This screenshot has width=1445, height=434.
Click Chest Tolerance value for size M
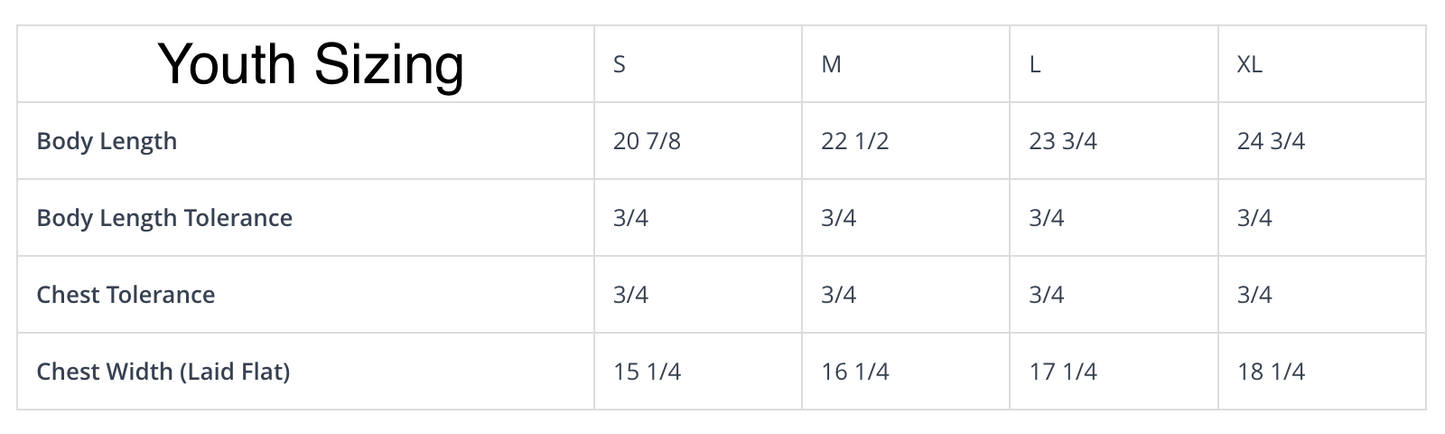pos(839,295)
